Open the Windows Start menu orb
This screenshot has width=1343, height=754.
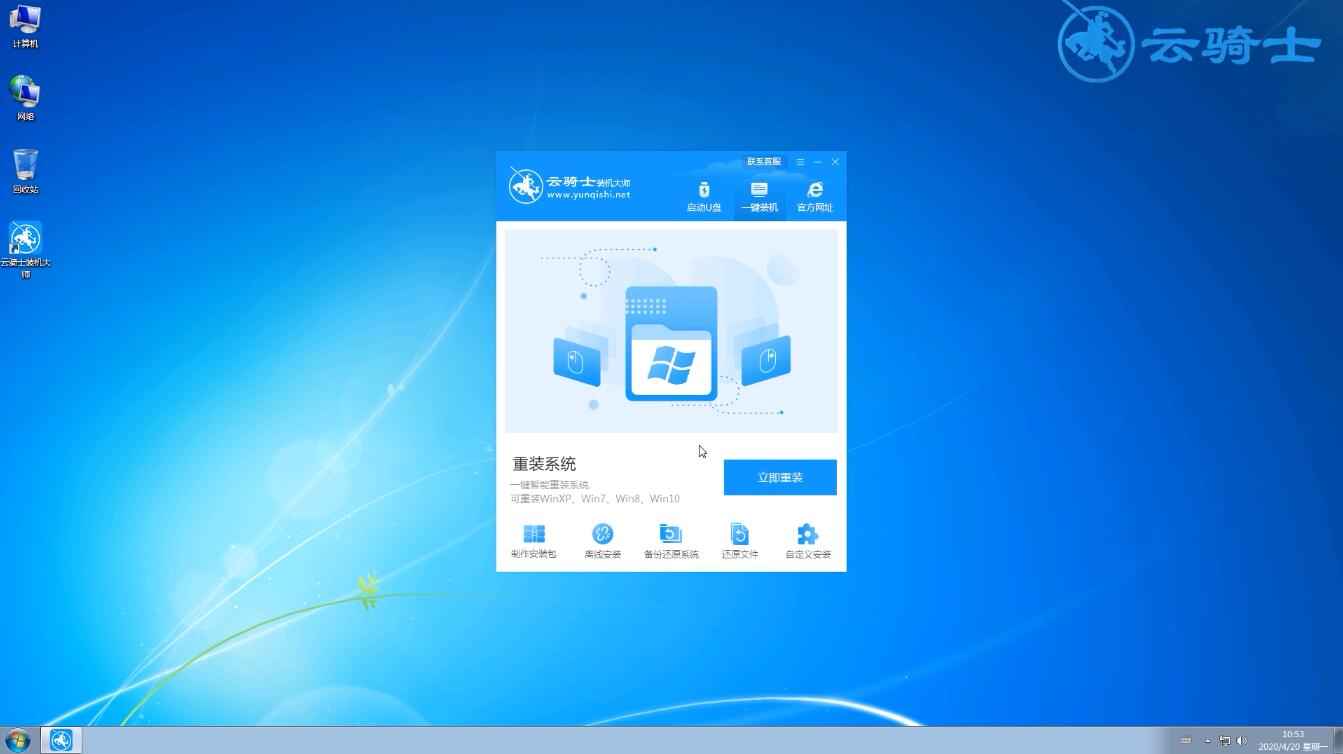[x=17, y=741]
